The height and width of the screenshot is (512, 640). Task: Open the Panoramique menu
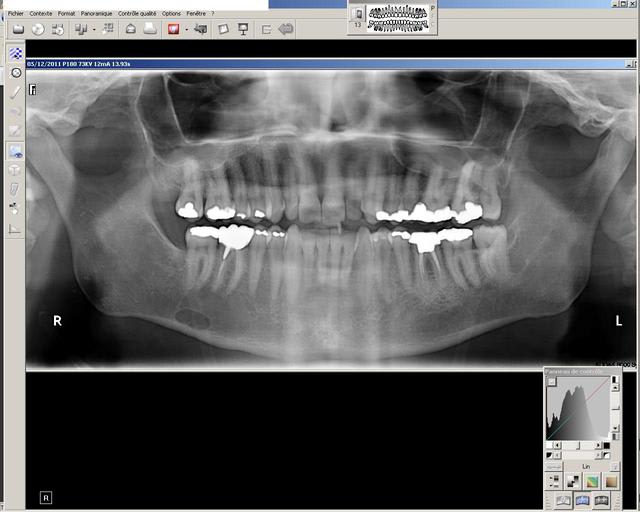[x=96, y=13]
